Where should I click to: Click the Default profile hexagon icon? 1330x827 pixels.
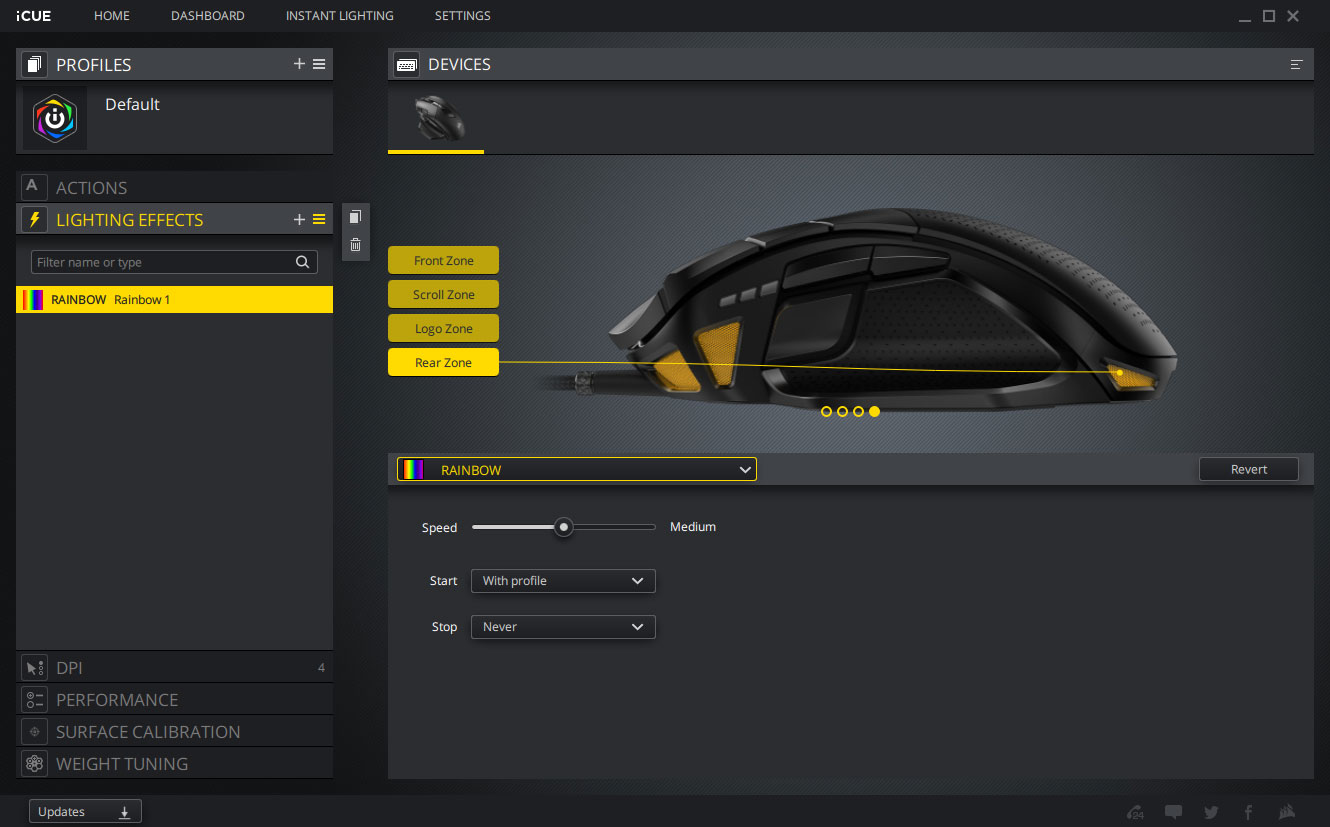54,118
